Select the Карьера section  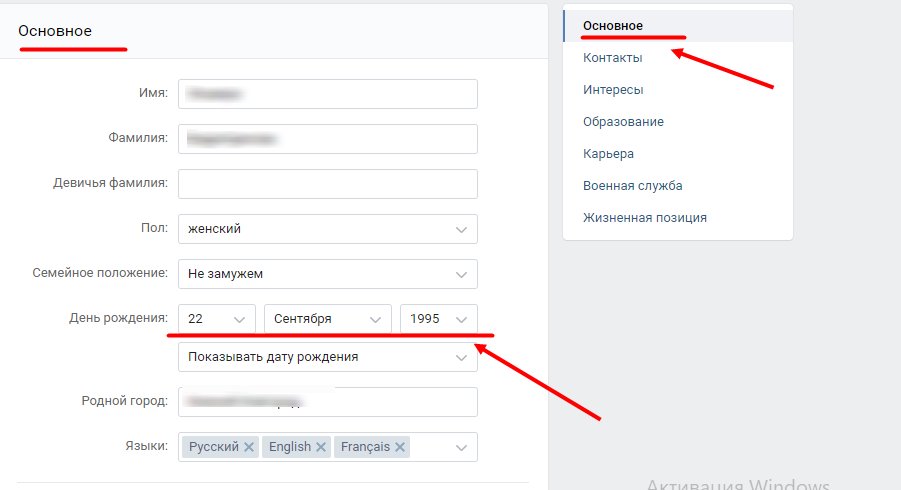[x=608, y=154]
